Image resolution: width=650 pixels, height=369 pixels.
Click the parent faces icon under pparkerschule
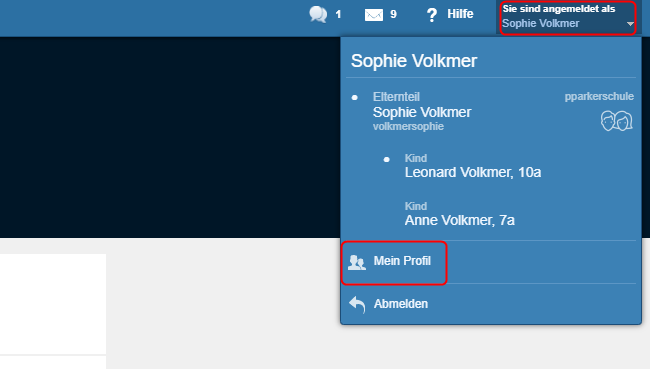click(616, 121)
